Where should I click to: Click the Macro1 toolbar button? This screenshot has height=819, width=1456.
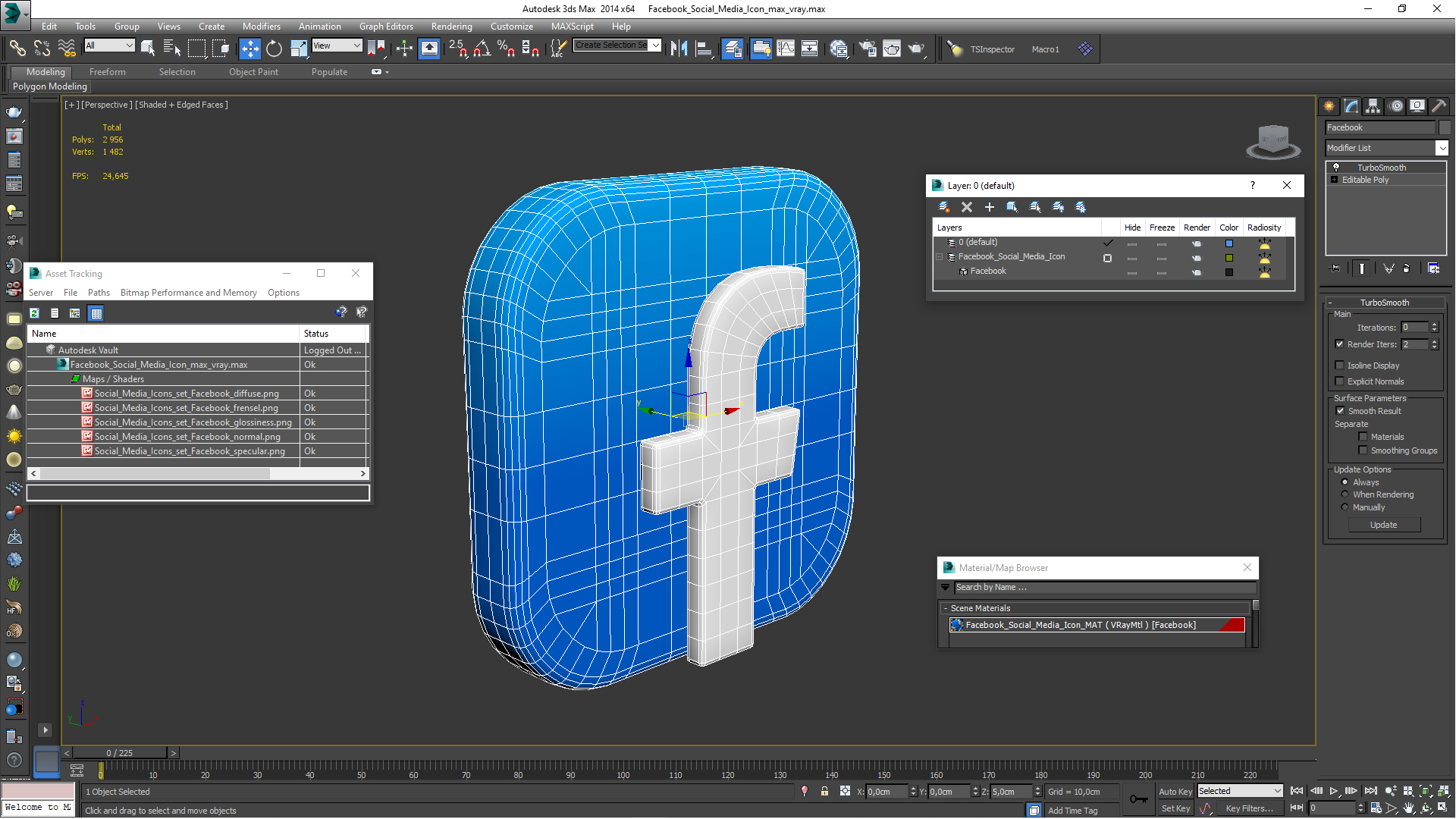pos(1045,49)
